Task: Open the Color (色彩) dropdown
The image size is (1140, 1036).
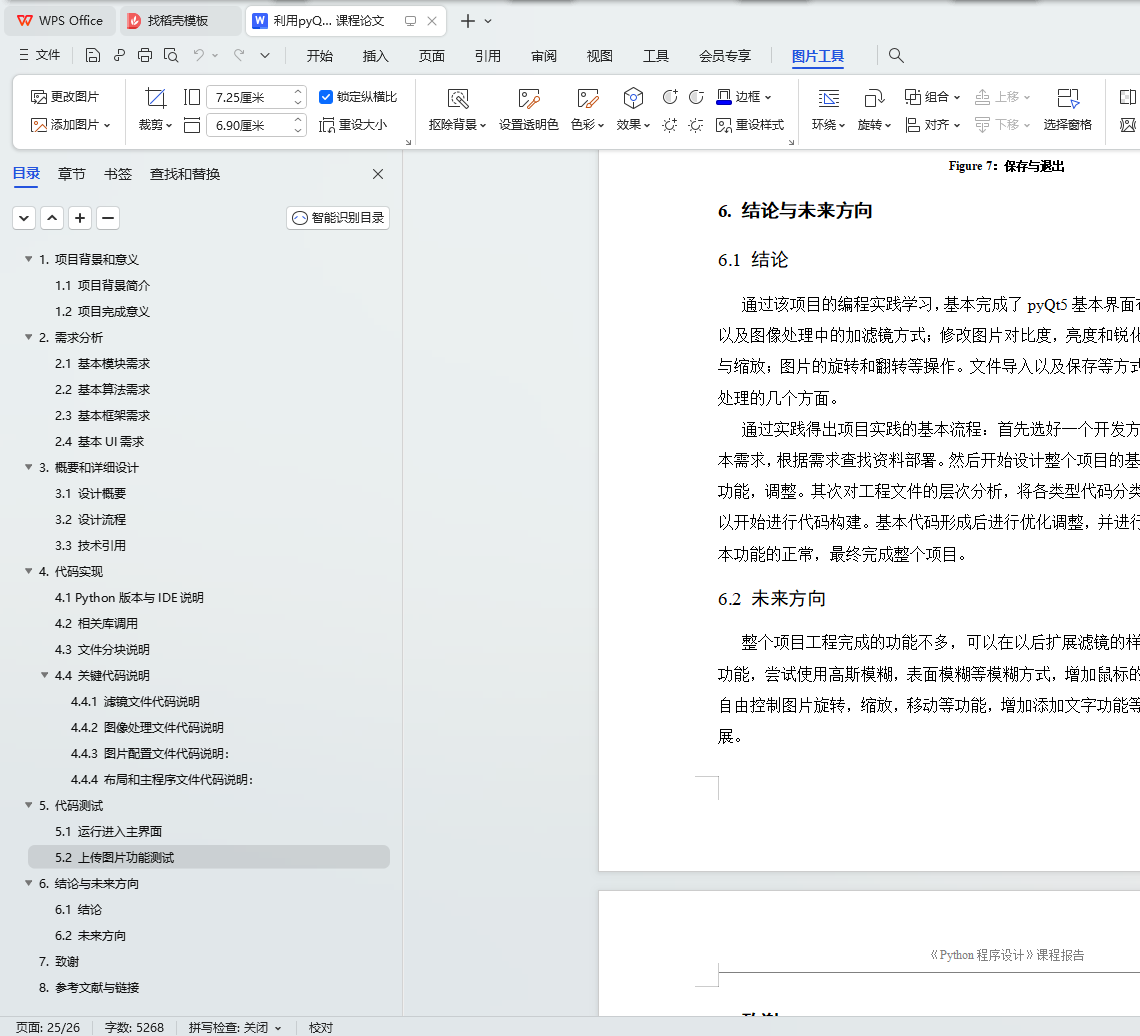Action: click(587, 125)
